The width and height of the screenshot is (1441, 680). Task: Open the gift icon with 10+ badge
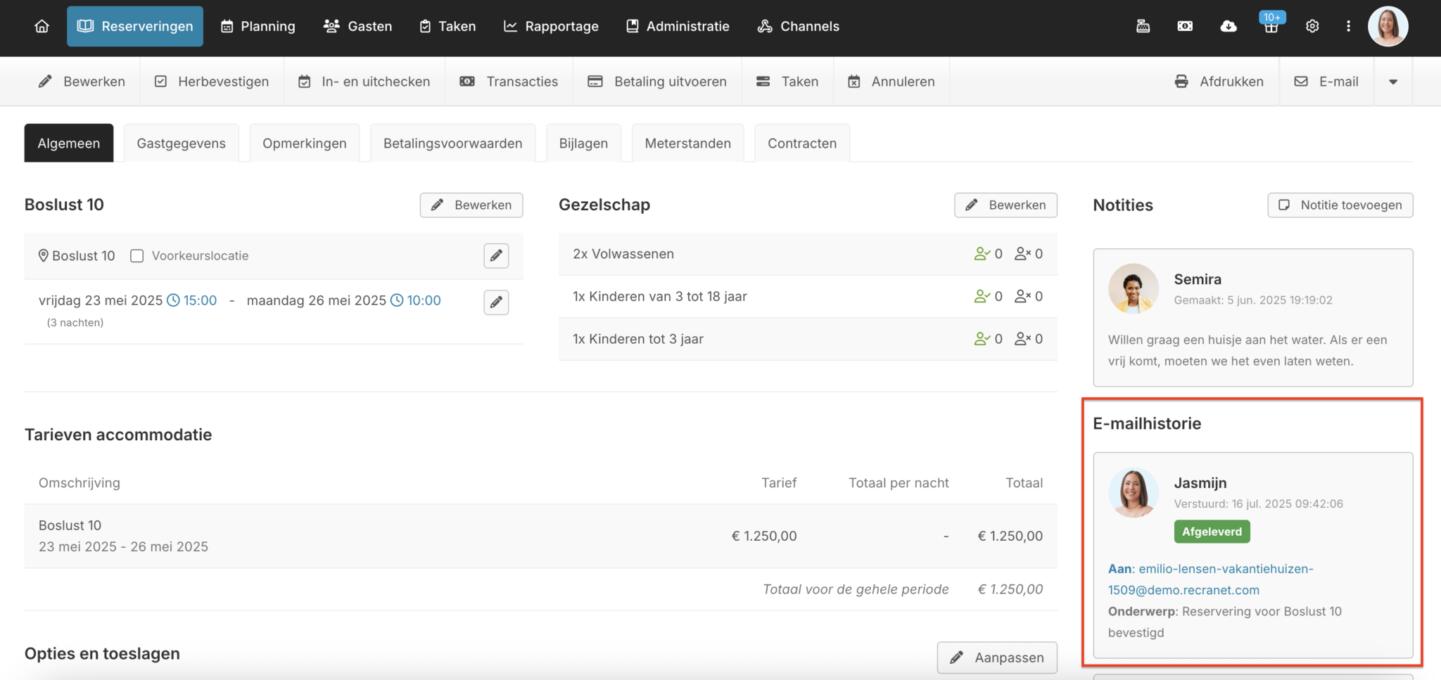1271,27
